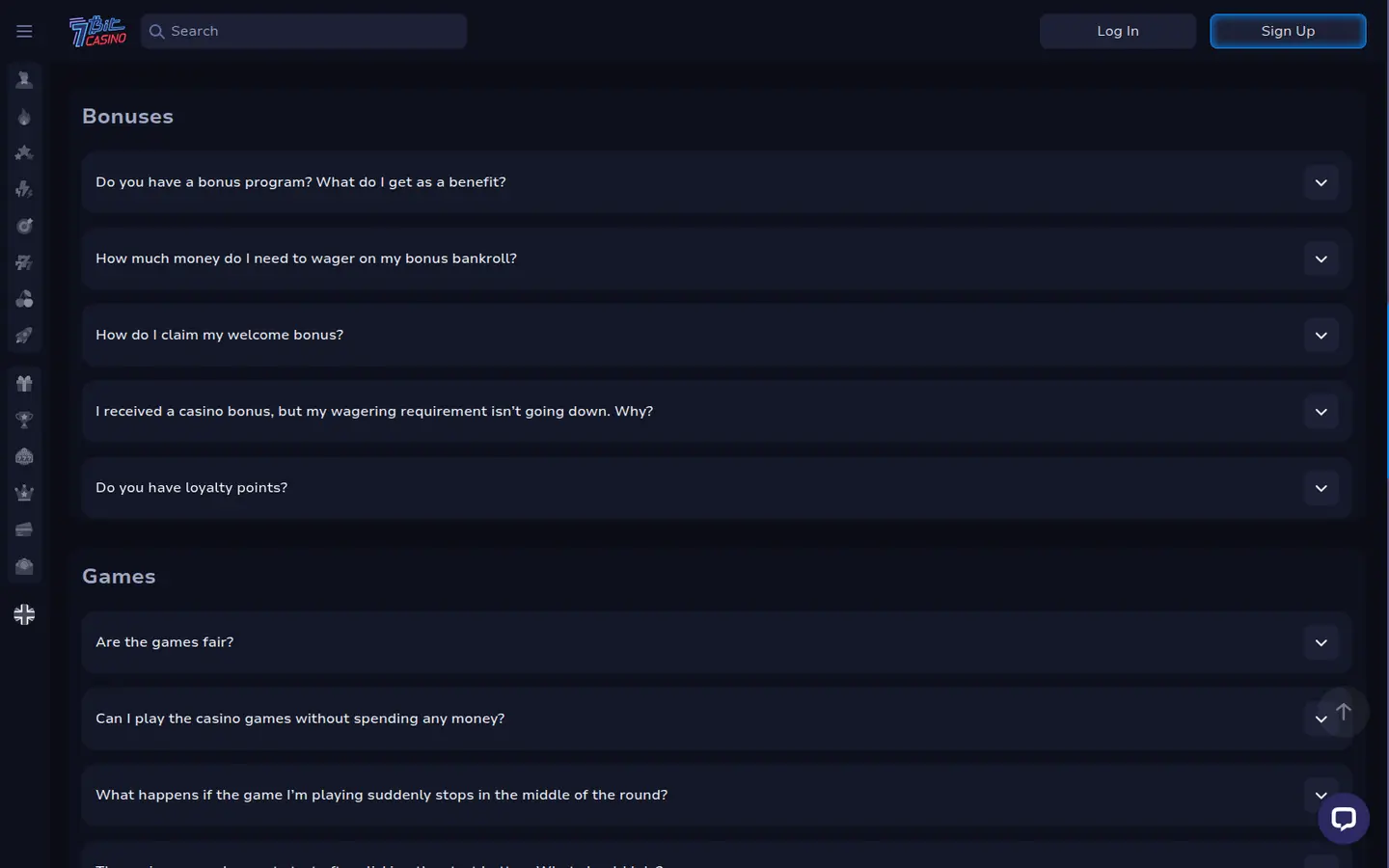Open the flame hot games sidebar icon
The image size is (1389, 868).
(24, 117)
